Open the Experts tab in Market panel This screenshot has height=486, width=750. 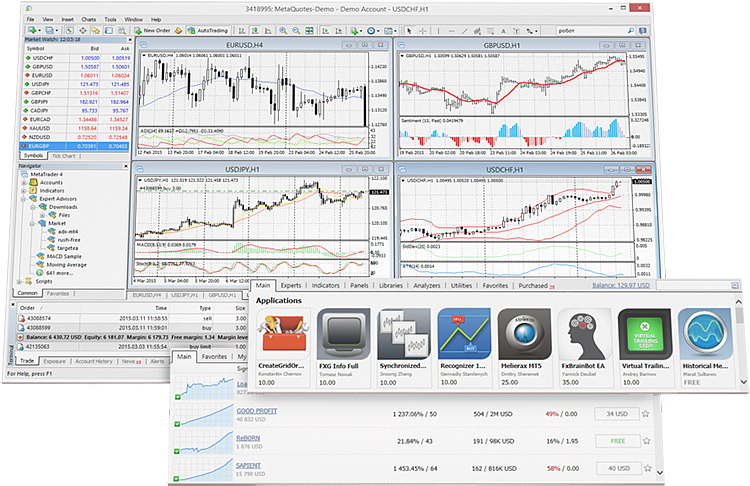(x=291, y=286)
